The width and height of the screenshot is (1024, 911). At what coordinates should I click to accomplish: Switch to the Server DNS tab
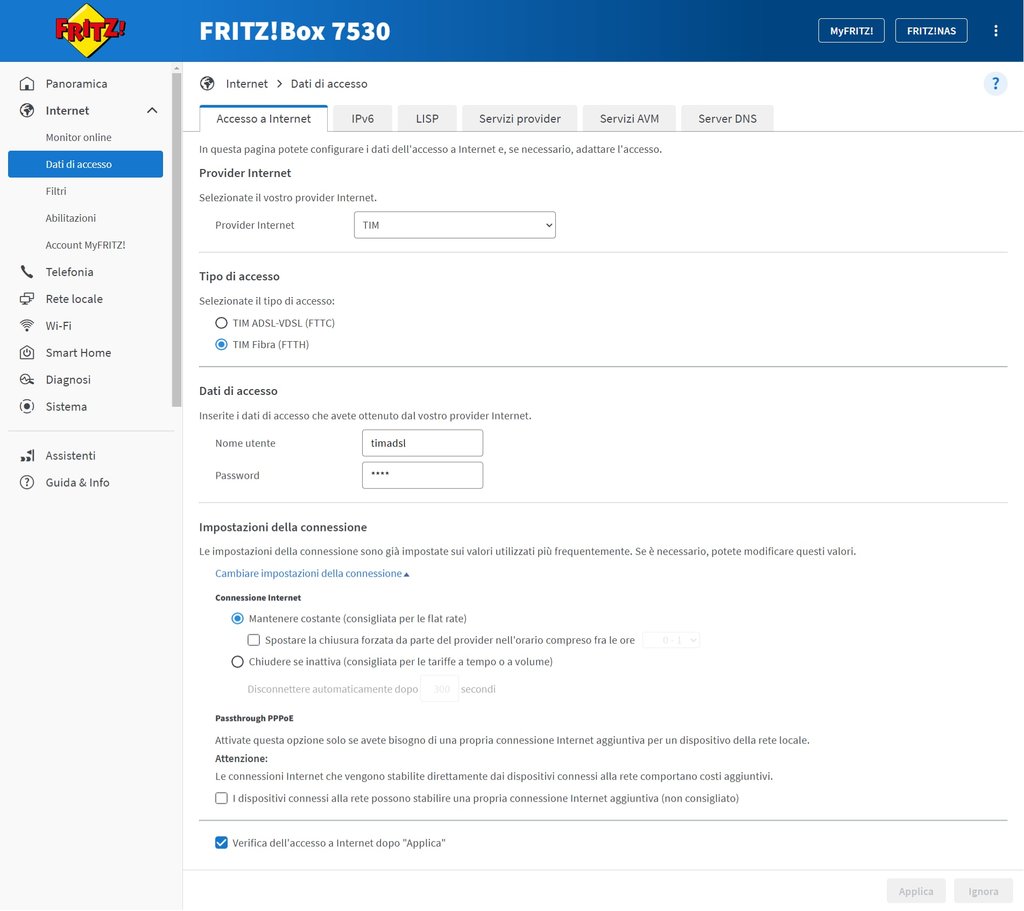coord(727,118)
